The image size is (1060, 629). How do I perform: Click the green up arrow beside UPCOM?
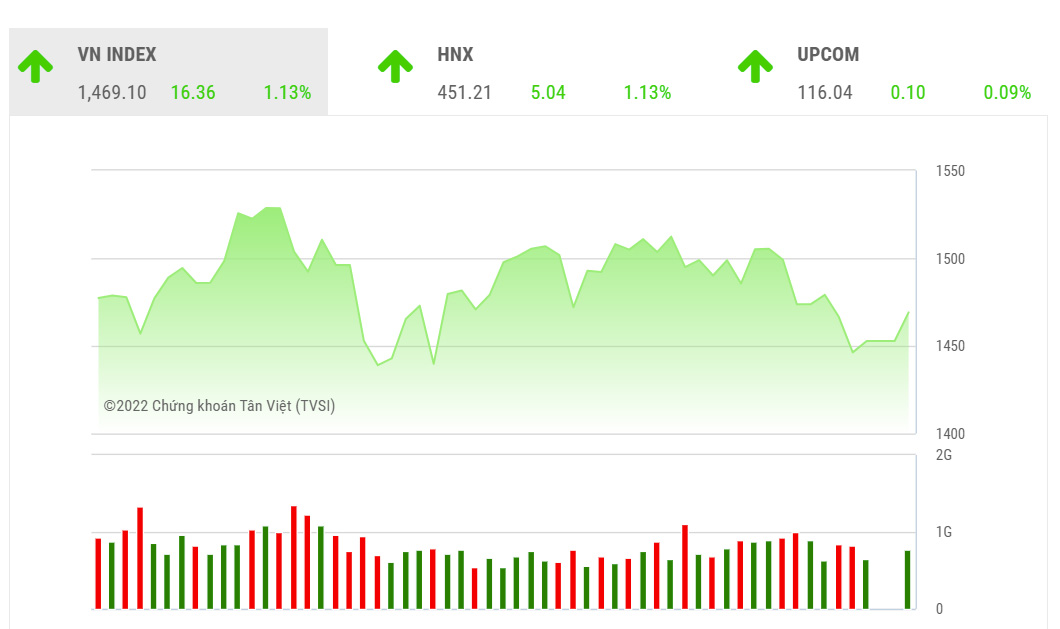click(755, 66)
